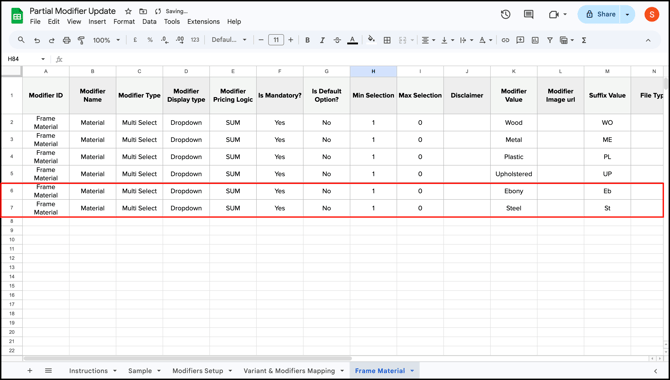Click the merge cells icon
Screen dimensions: 670x380
(403, 40)
